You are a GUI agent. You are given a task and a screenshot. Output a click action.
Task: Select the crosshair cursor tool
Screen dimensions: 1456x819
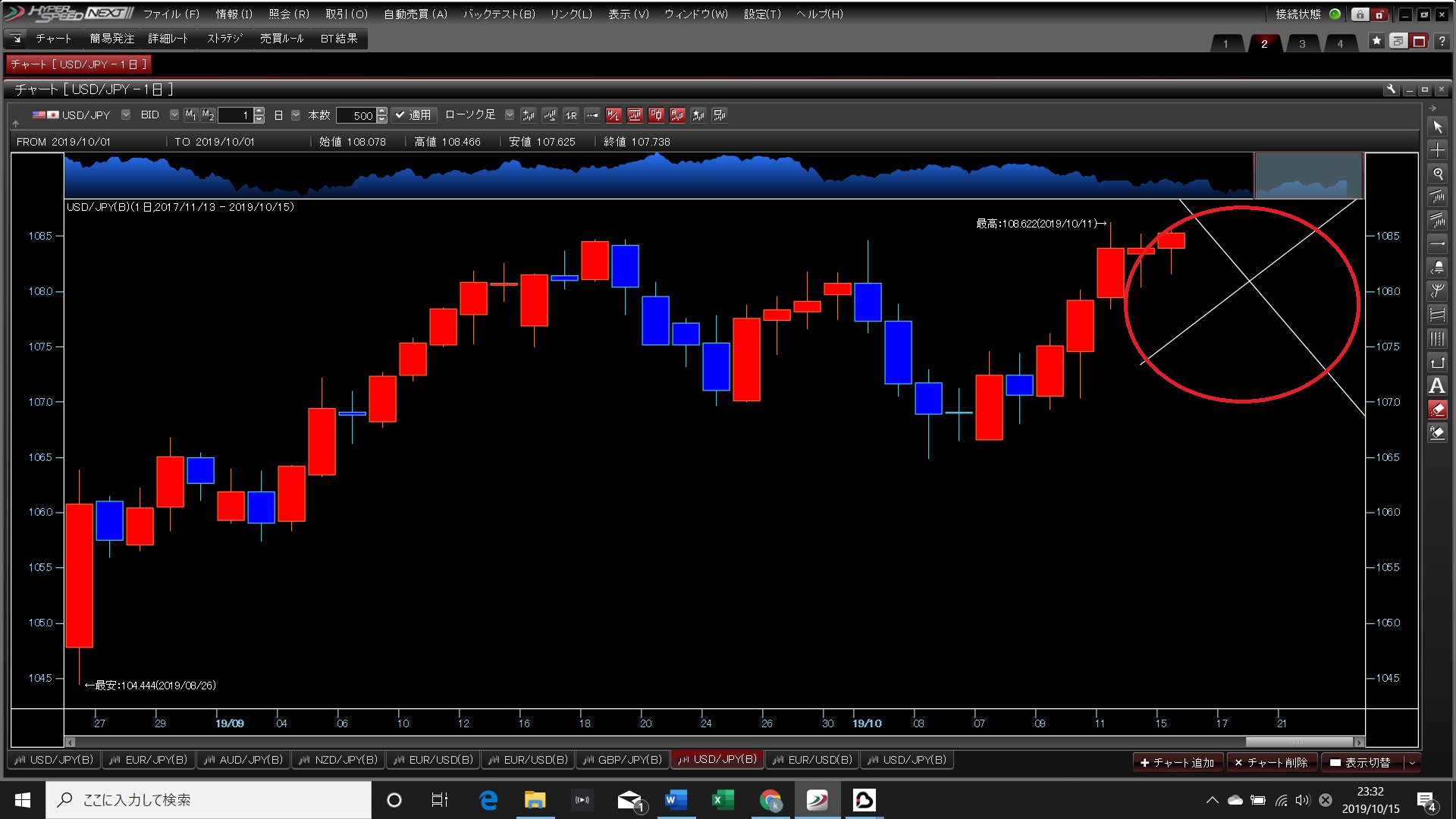(x=1437, y=150)
